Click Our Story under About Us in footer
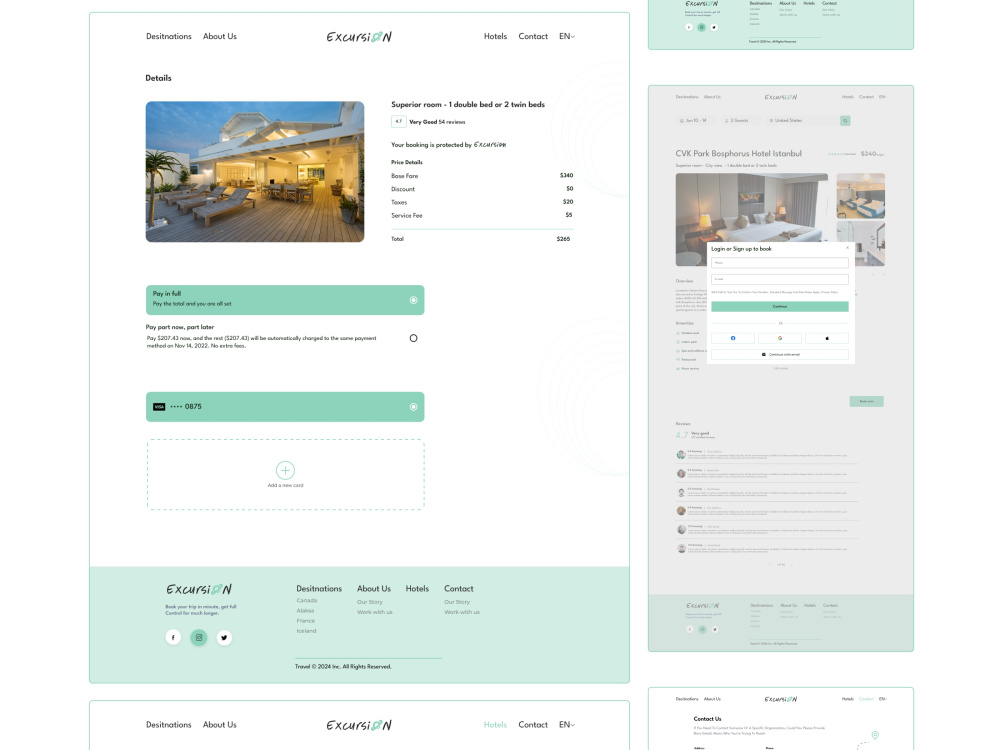This screenshot has width=1000, height=750. coord(370,602)
